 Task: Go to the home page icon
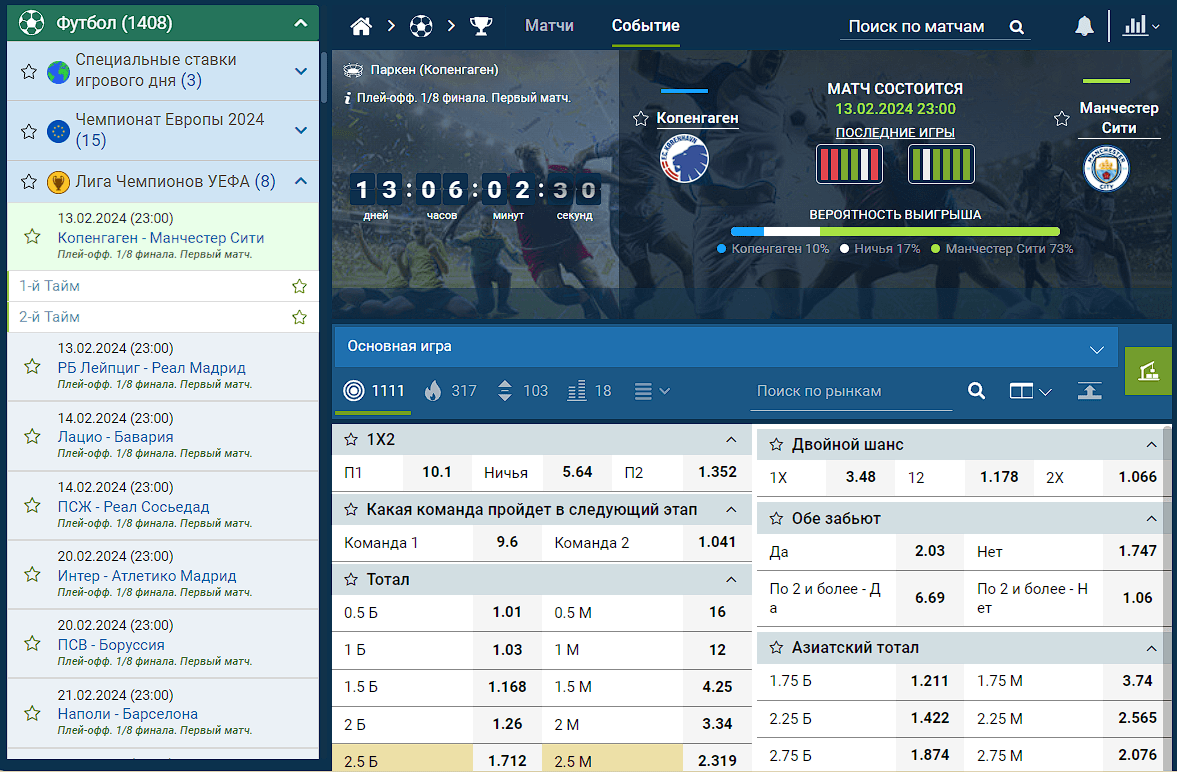[361, 26]
